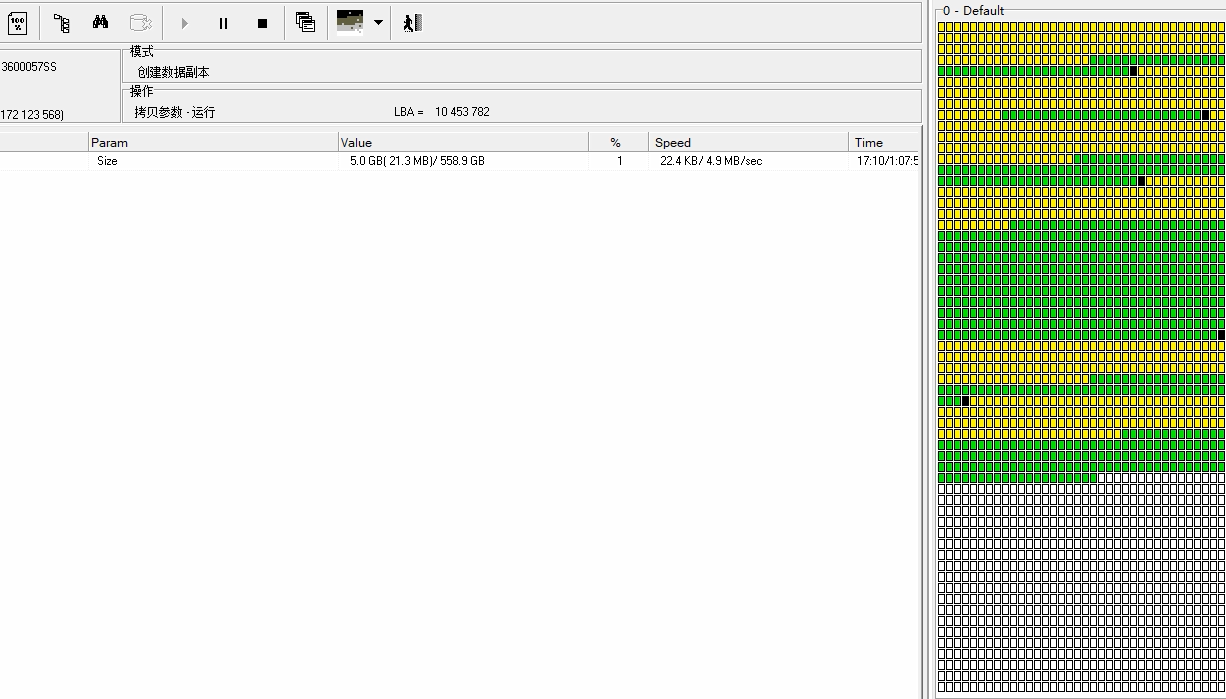The image size is (1226, 699).
Task: Open the dropdown arrow beside the map icon
Action: tap(378, 22)
